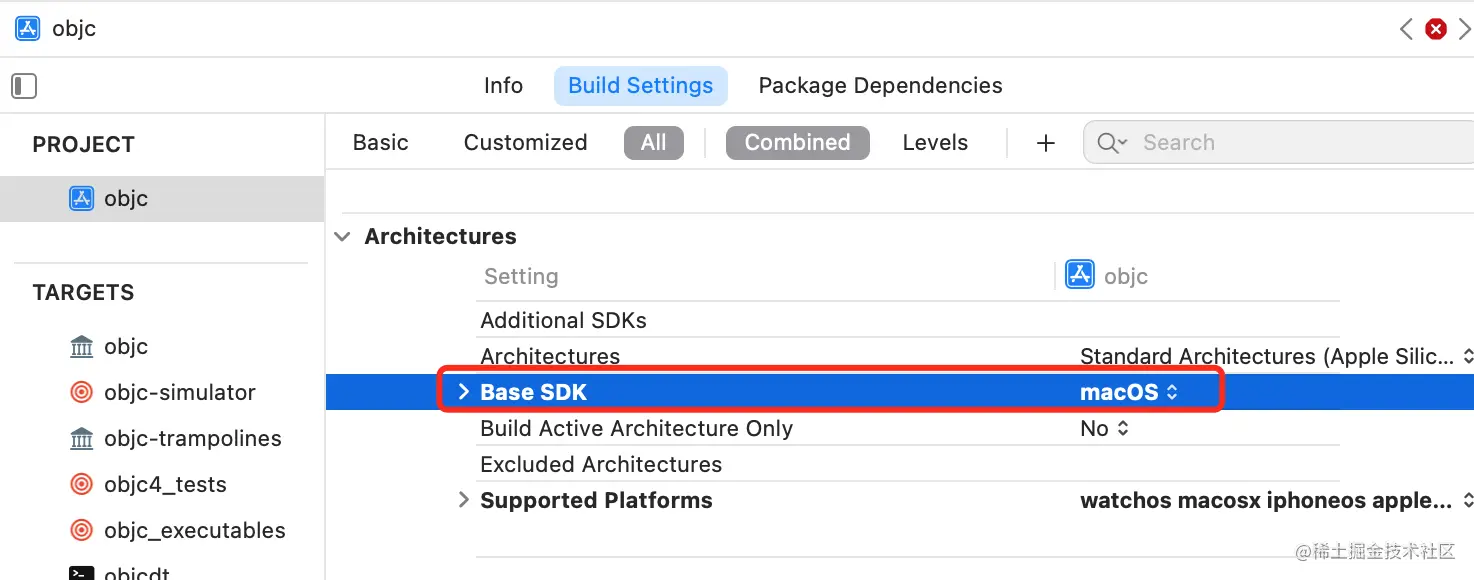
Task: Open the Build Active Architecture Only dropdown
Action: pos(1104,429)
